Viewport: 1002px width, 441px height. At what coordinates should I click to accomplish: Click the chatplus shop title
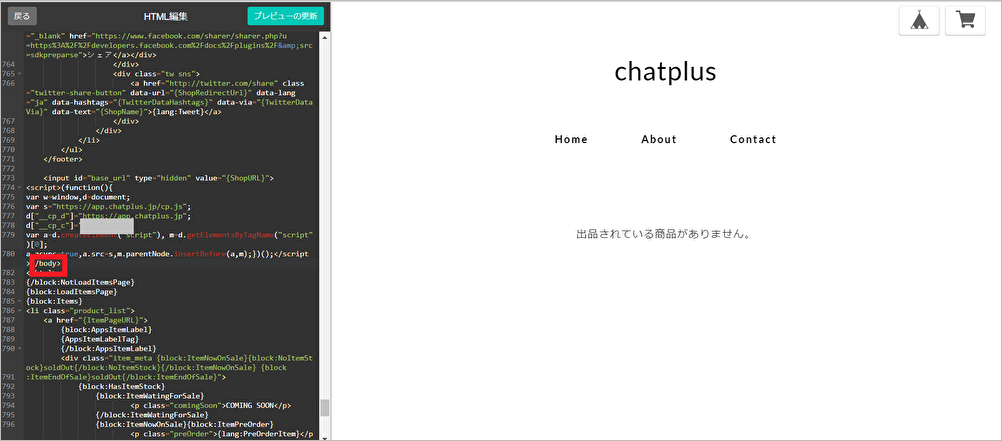(x=665, y=72)
